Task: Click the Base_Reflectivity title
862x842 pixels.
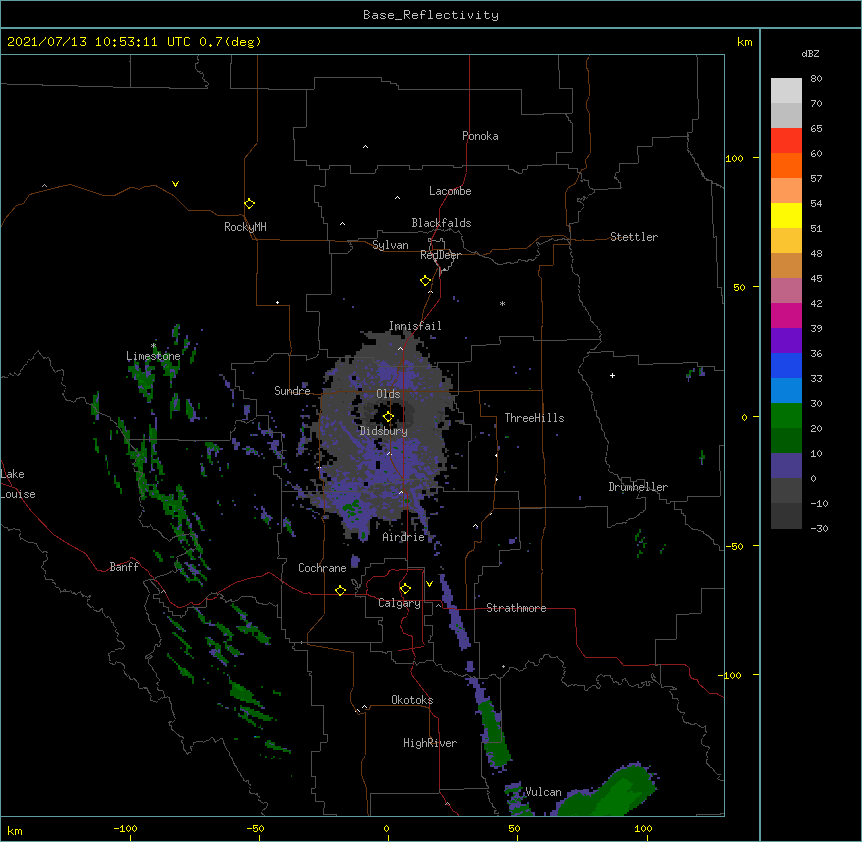Action: (431, 15)
